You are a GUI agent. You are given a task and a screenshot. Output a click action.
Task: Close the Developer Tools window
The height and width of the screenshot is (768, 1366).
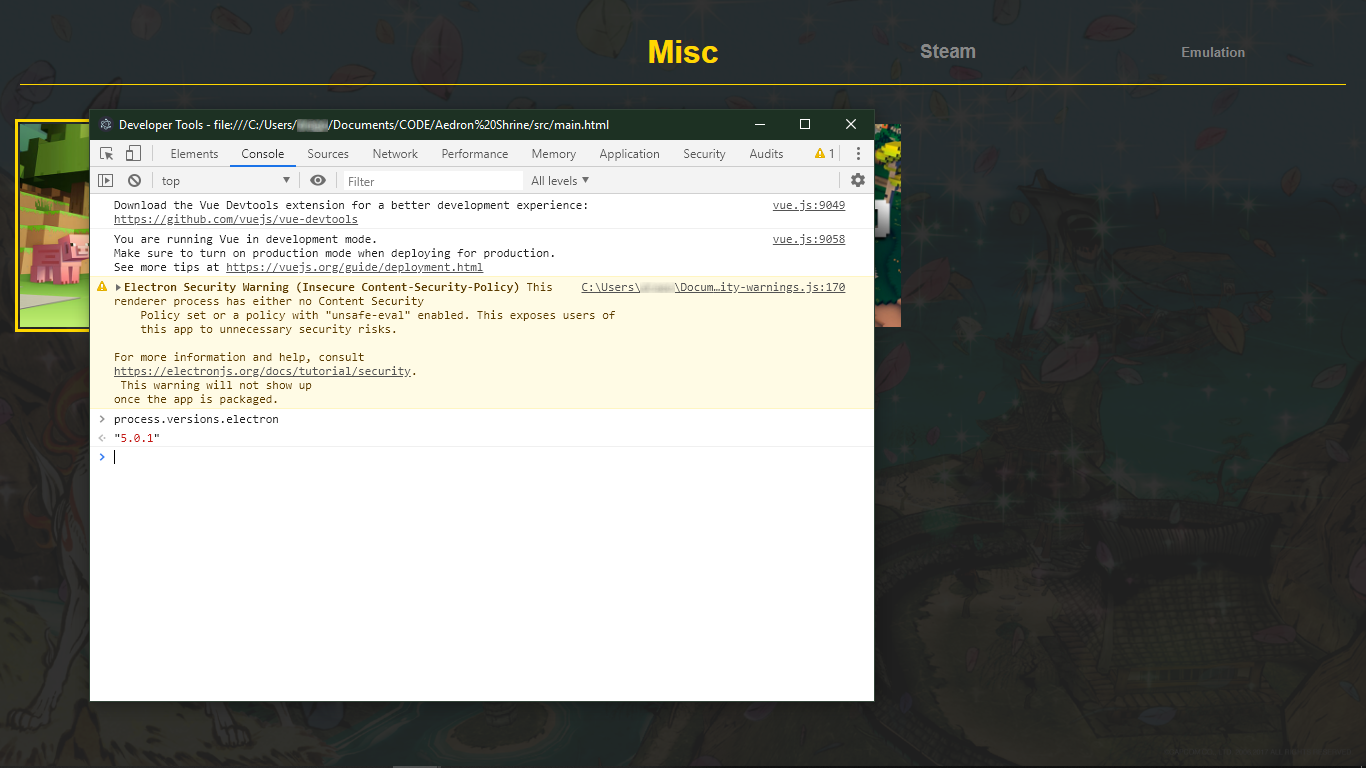[851, 124]
